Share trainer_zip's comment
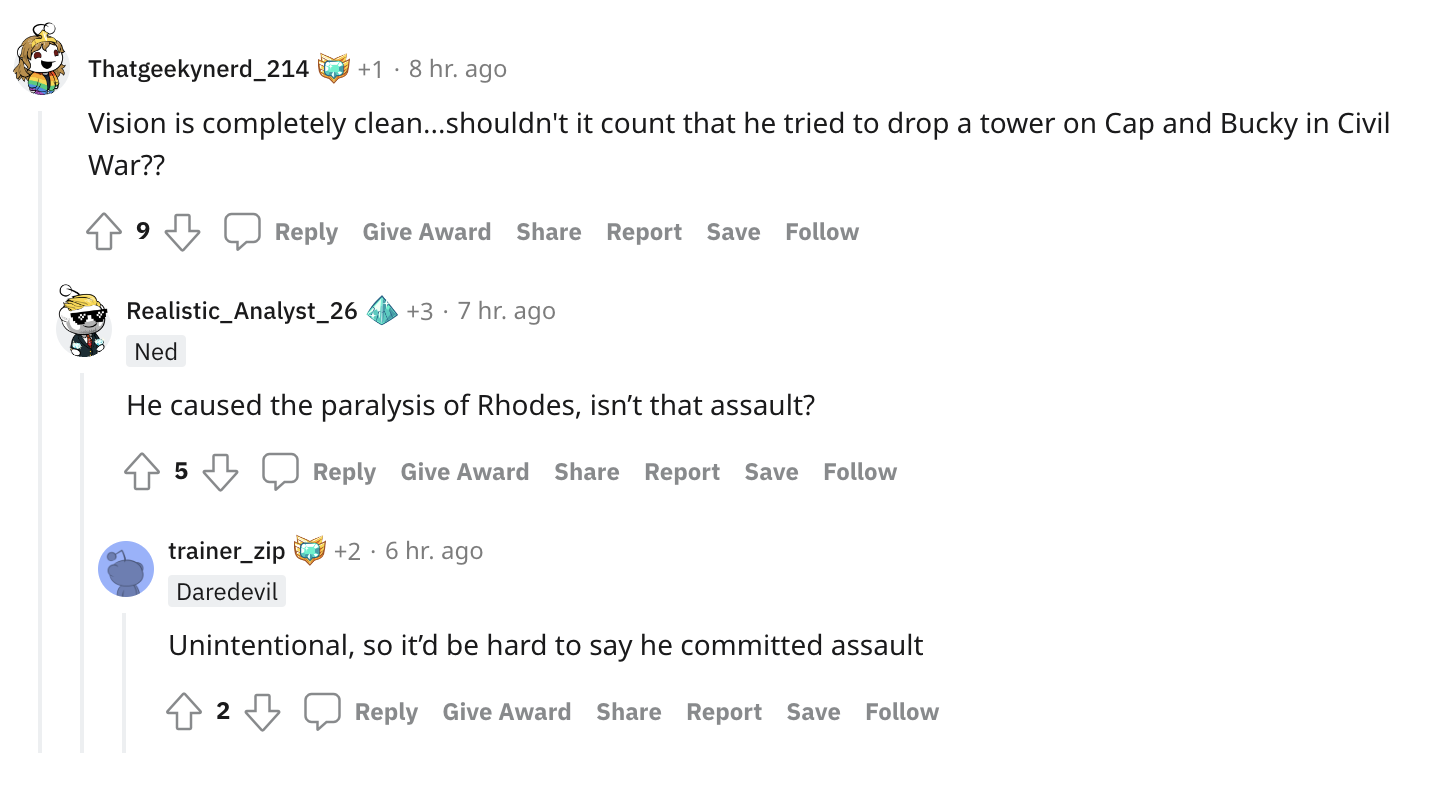This screenshot has height=794, width=1438. [x=629, y=712]
